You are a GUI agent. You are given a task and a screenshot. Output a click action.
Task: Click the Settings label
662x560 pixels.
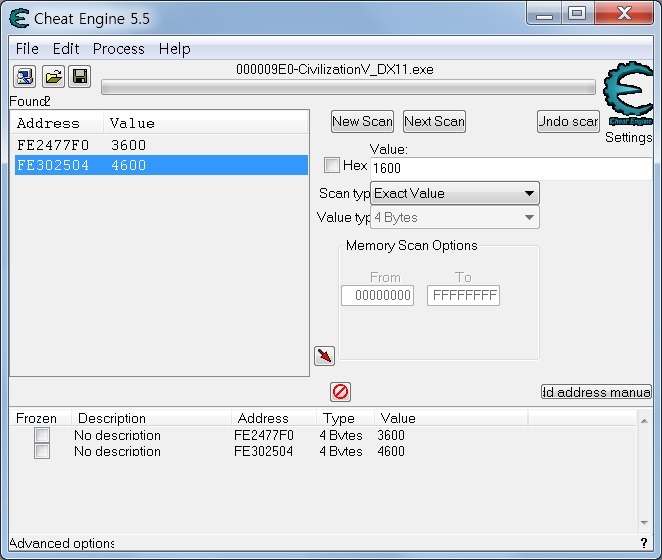[x=628, y=137]
